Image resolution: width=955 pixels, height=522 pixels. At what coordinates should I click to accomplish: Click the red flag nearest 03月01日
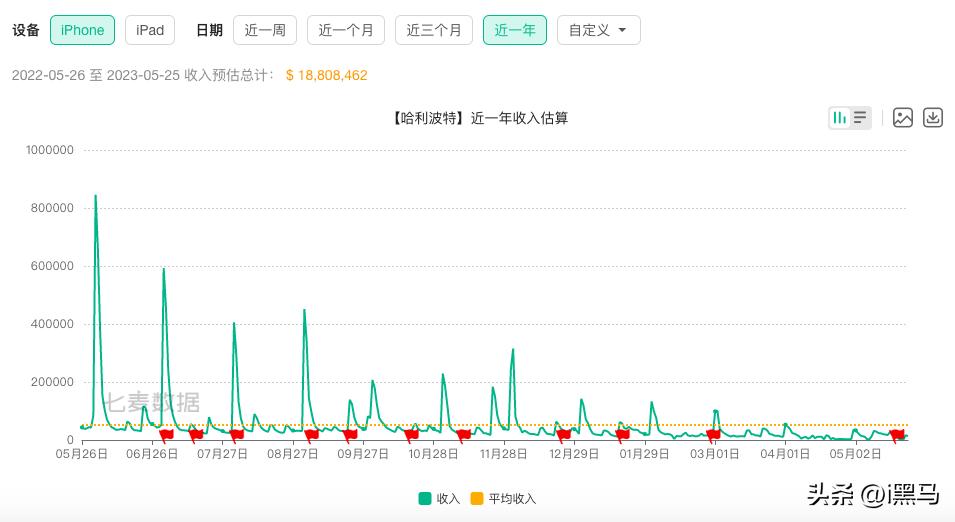(713, 435)
